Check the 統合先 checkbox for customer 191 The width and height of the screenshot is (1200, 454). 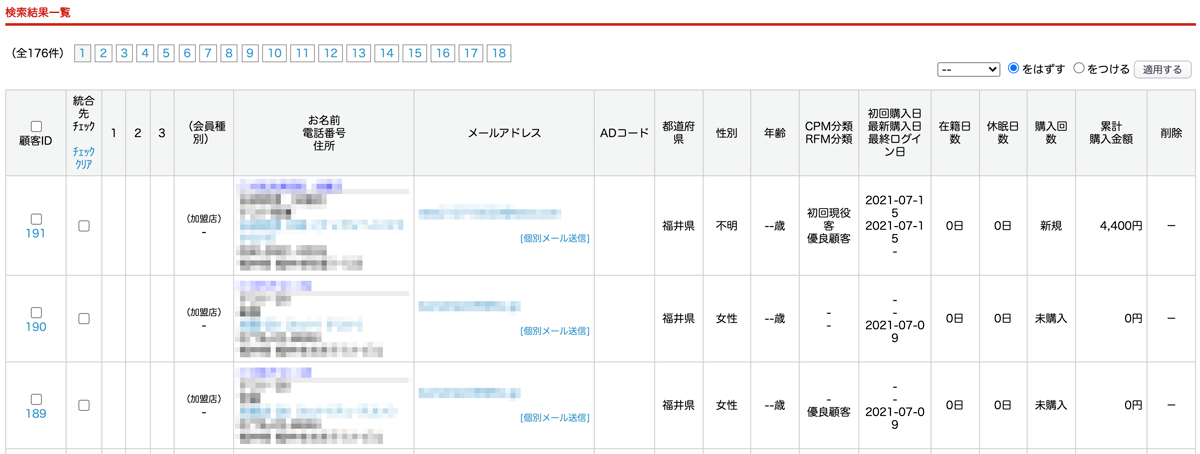tap(84, 226)
